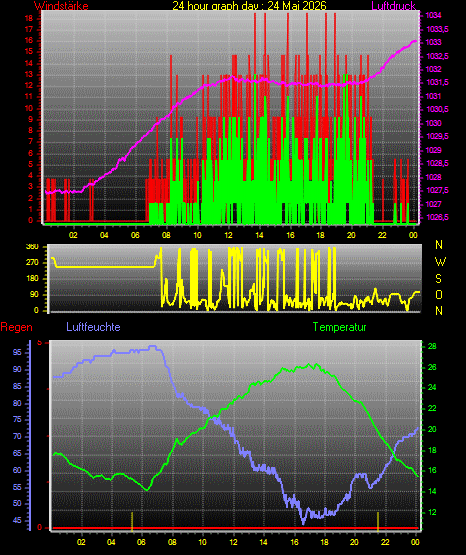This screenshot has height=555, width=466.
Task: Click the 12 hour tick on wind graph
Action: pyautogui.click(x=228, y=235)
